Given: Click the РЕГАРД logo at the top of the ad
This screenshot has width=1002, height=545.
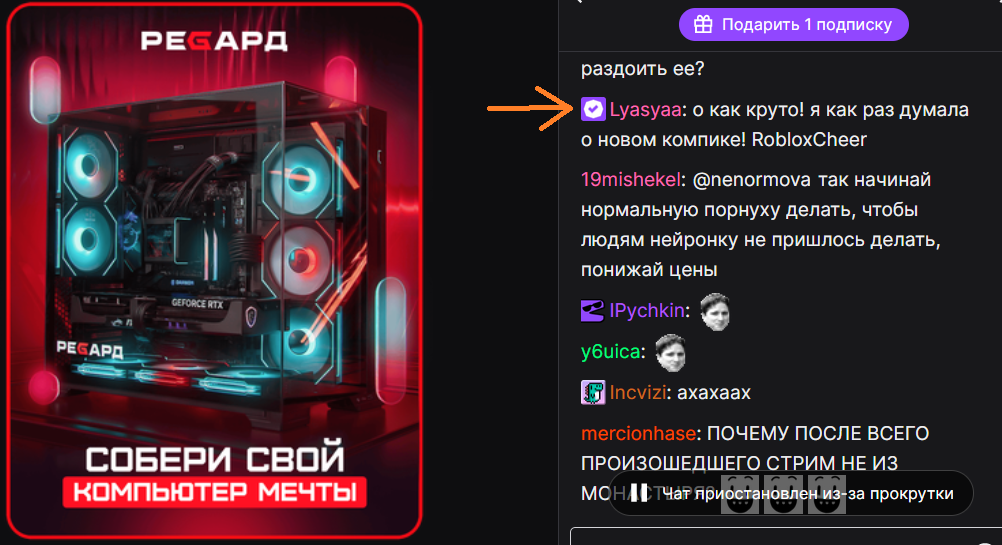Looking at the screenshot, I should click(214, 41).
